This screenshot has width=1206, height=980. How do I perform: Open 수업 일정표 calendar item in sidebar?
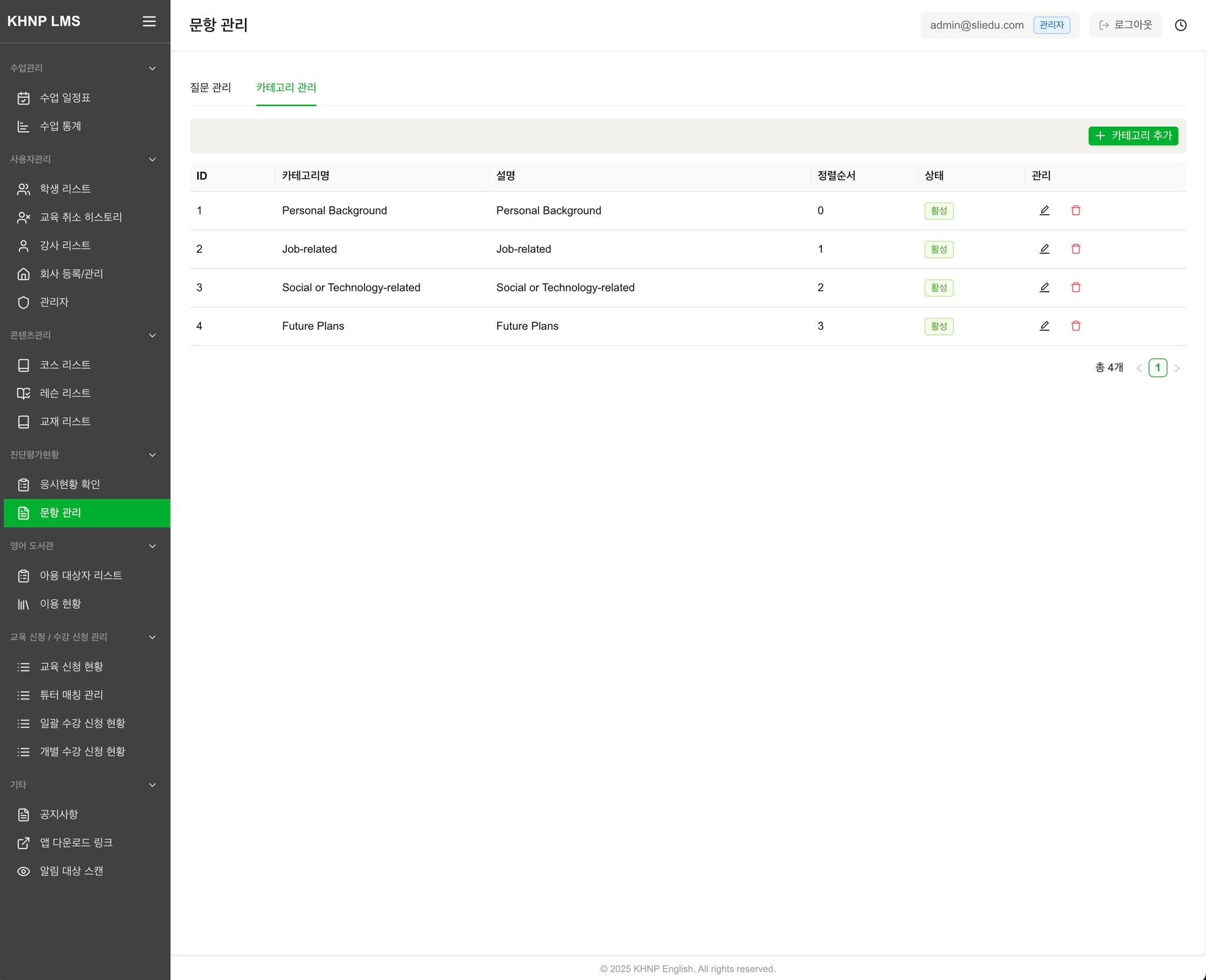coord(65,98)
